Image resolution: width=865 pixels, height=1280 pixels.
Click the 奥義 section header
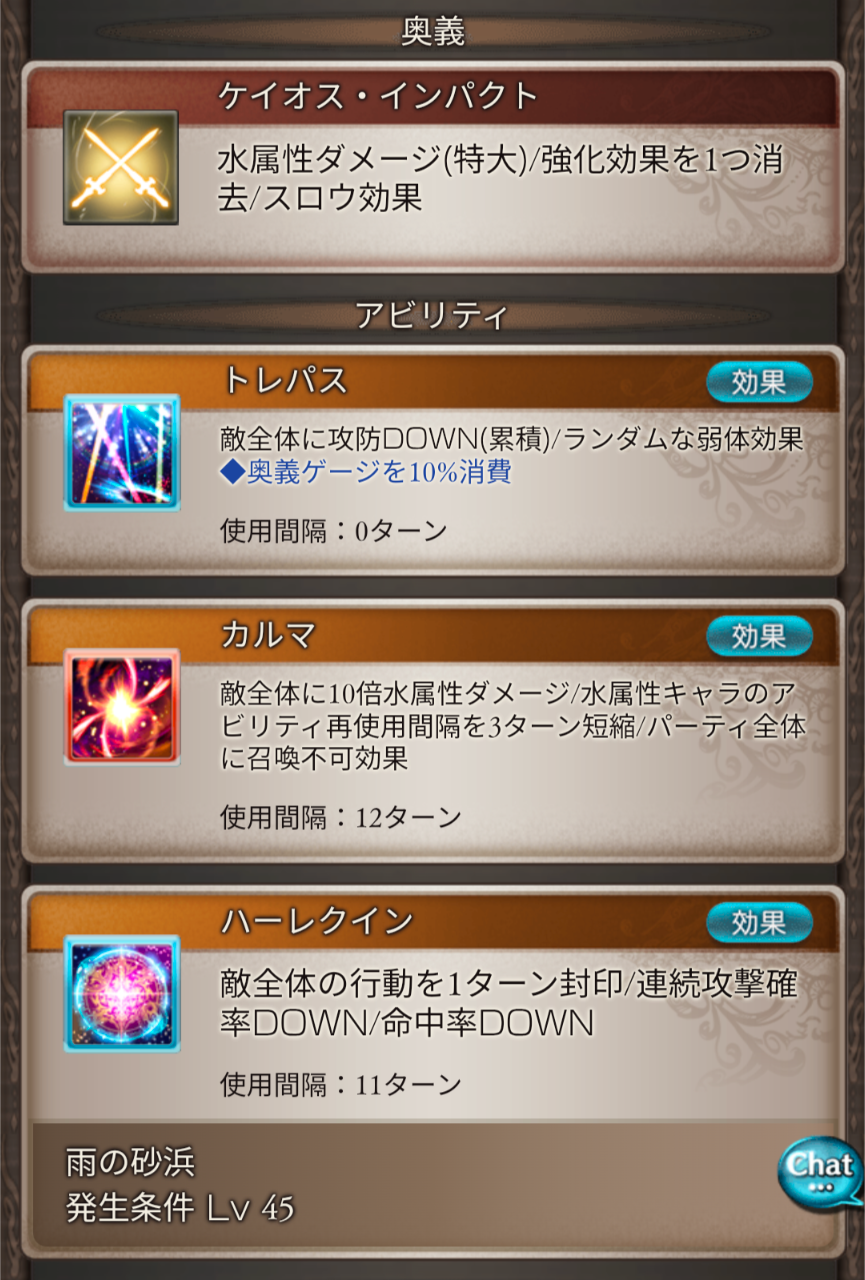point(433,31)
